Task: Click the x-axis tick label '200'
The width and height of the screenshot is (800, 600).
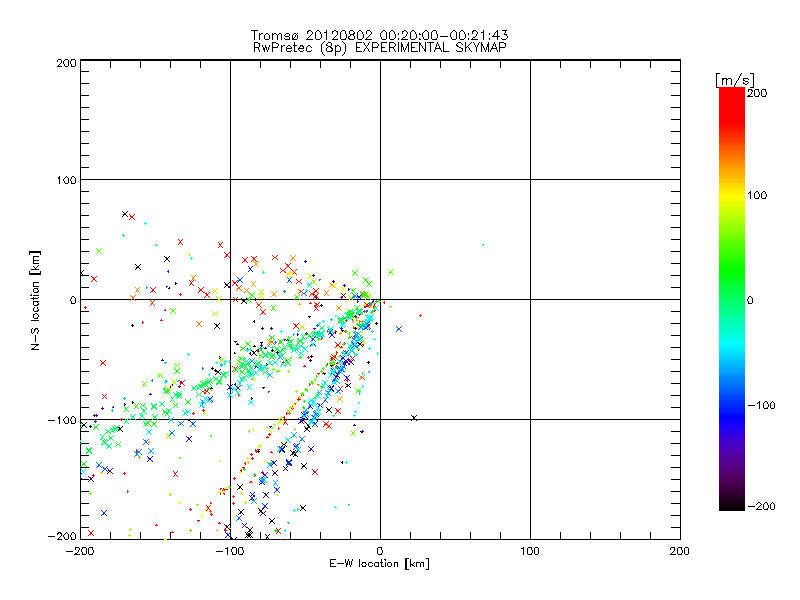Action: (x=680, y=551)
